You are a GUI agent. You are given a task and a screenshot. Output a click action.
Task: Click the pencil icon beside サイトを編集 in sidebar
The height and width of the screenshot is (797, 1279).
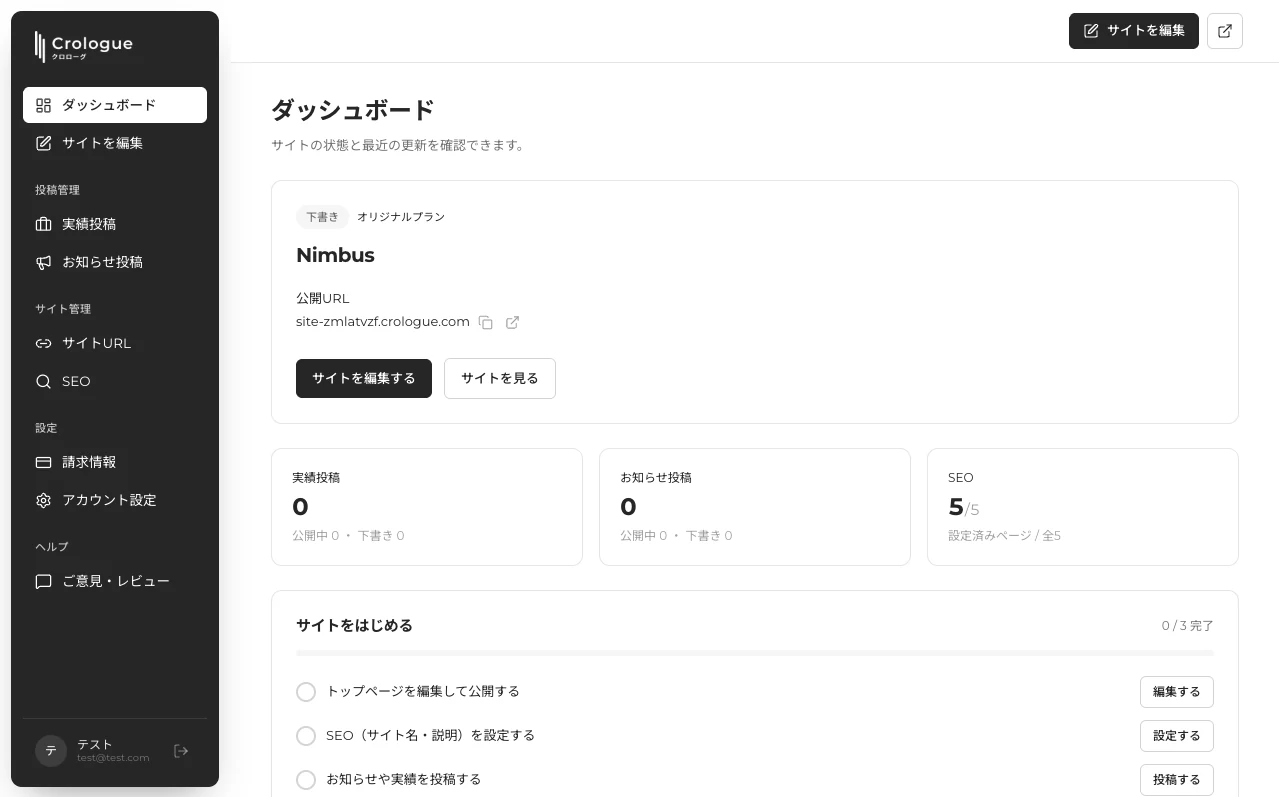[43, 143]
